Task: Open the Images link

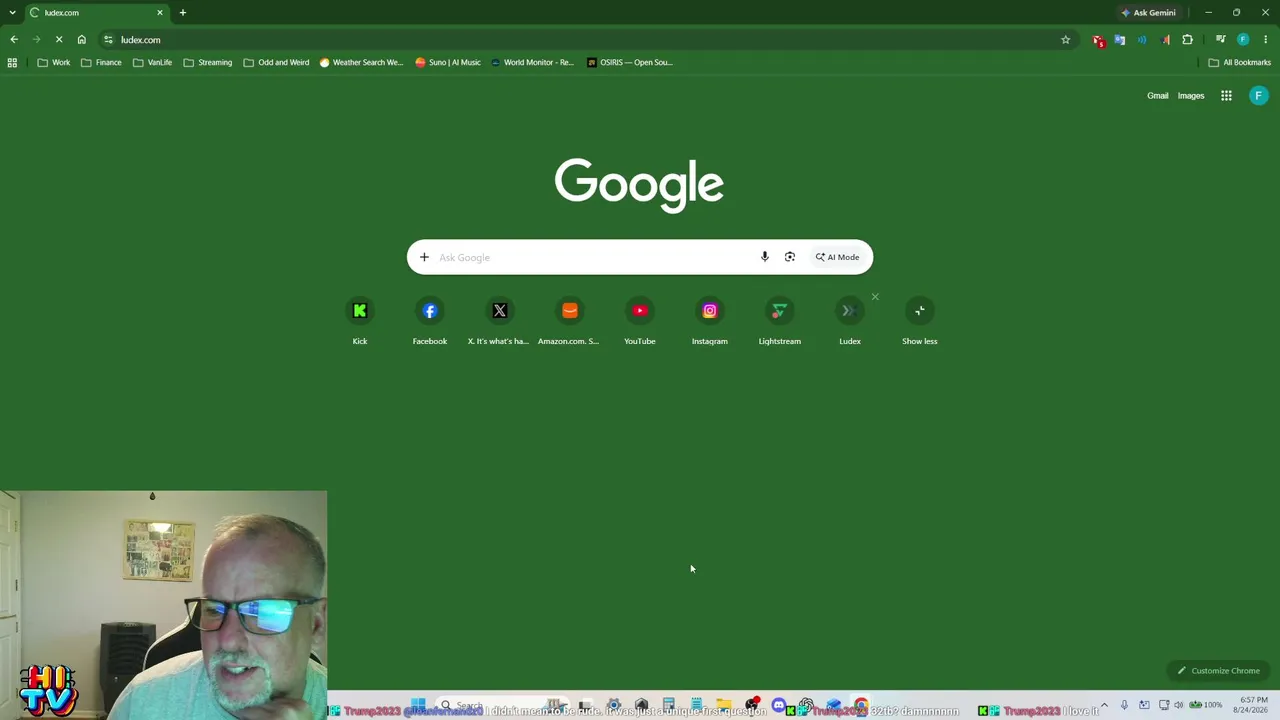Action: (1191, 96)
